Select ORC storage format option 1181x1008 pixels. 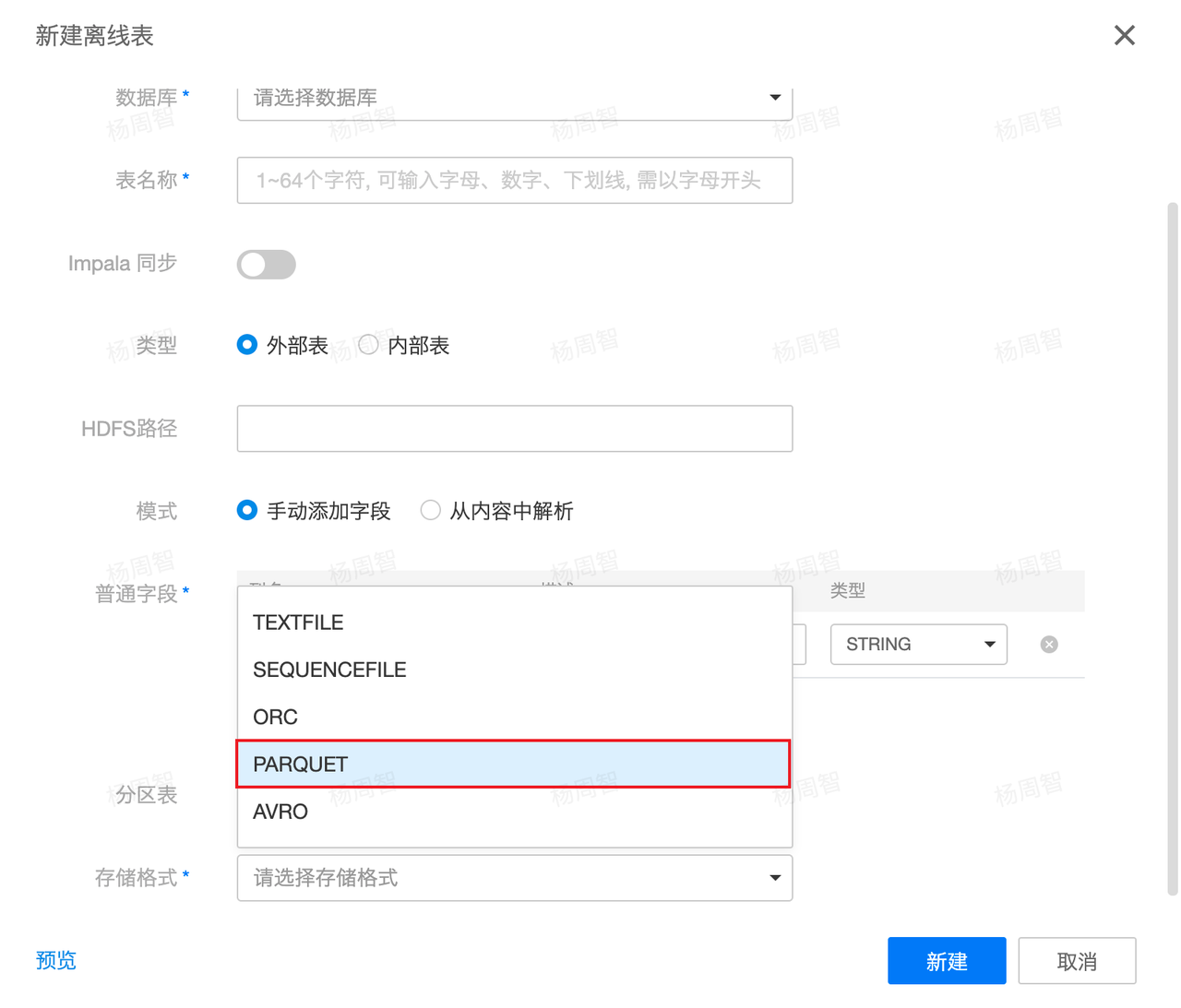point(275,717)
